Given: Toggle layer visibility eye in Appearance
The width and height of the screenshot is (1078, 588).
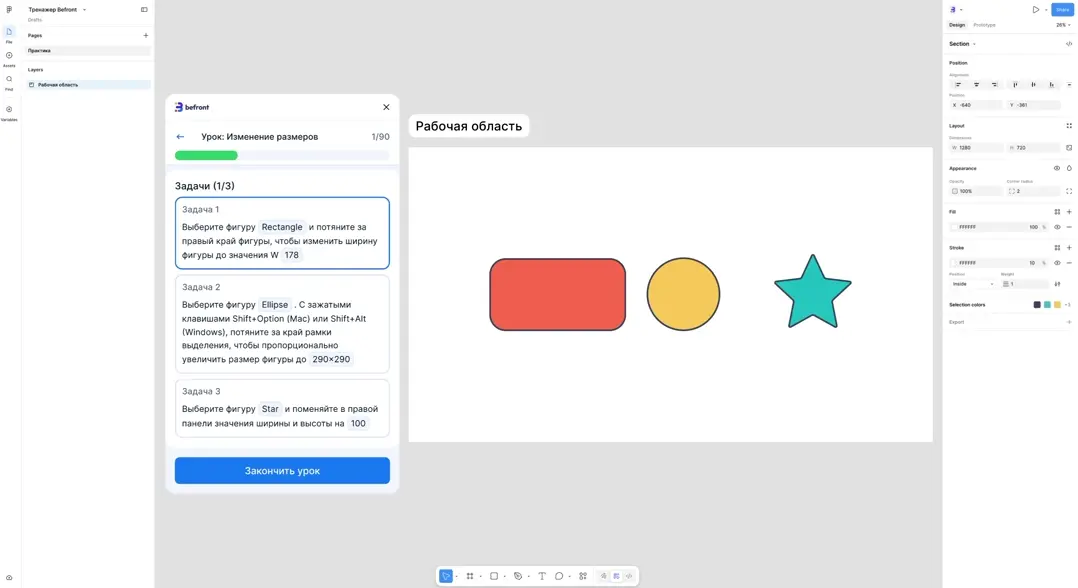Looking at the screenshot, I should (1057, 168).
